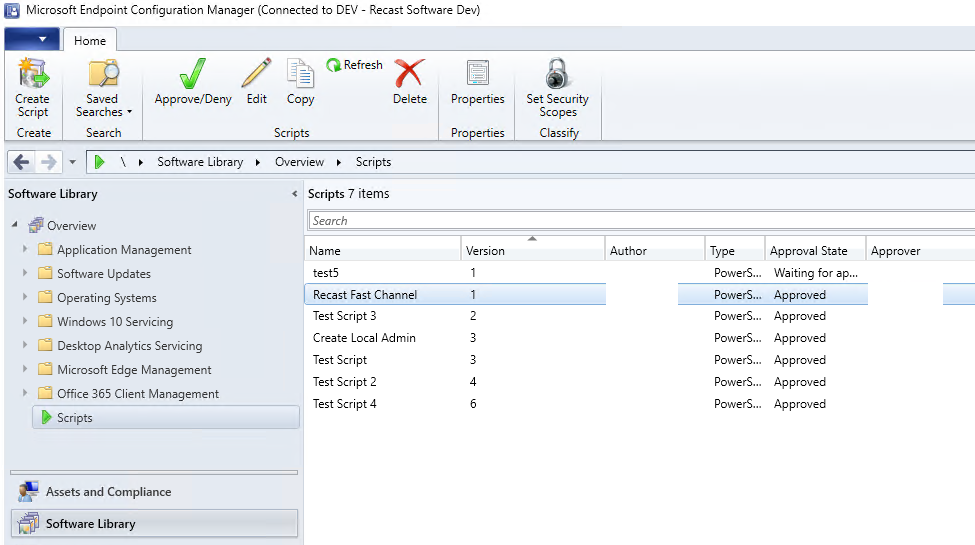Expand the Operating Systems tree node

click(x=25, y=297)
